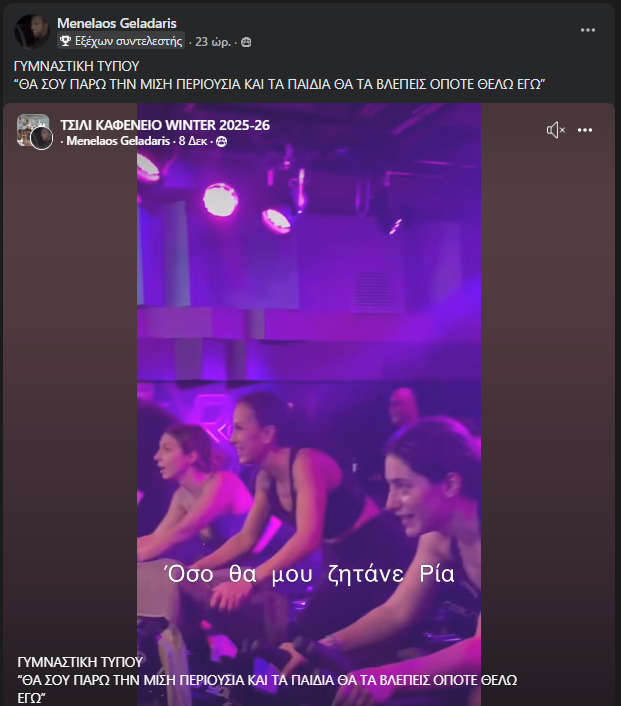Click the audience icon beside "23 ώρ."
The width and height of the screenshot is (621, 706).
246,42
